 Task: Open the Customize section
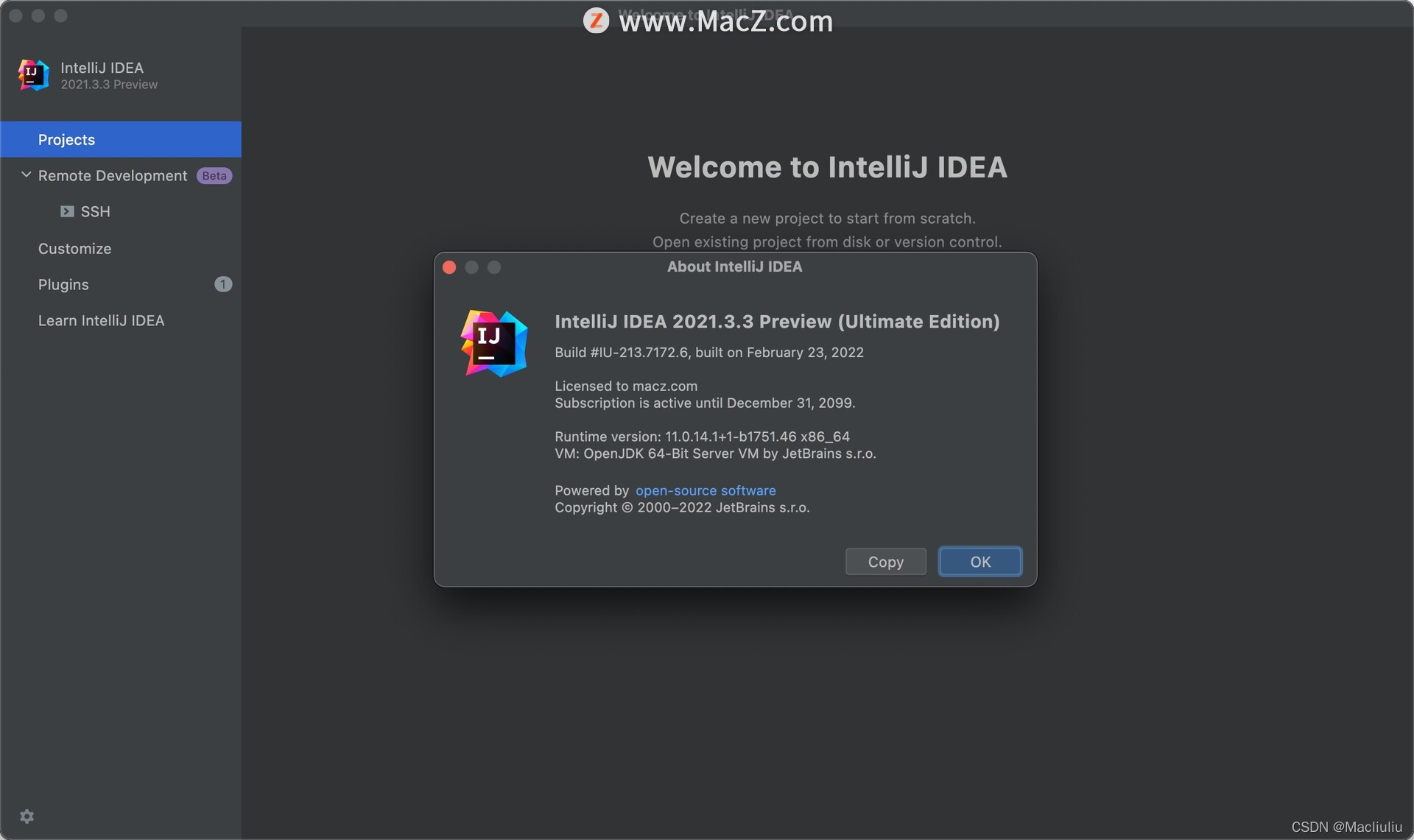pos(74,249)
